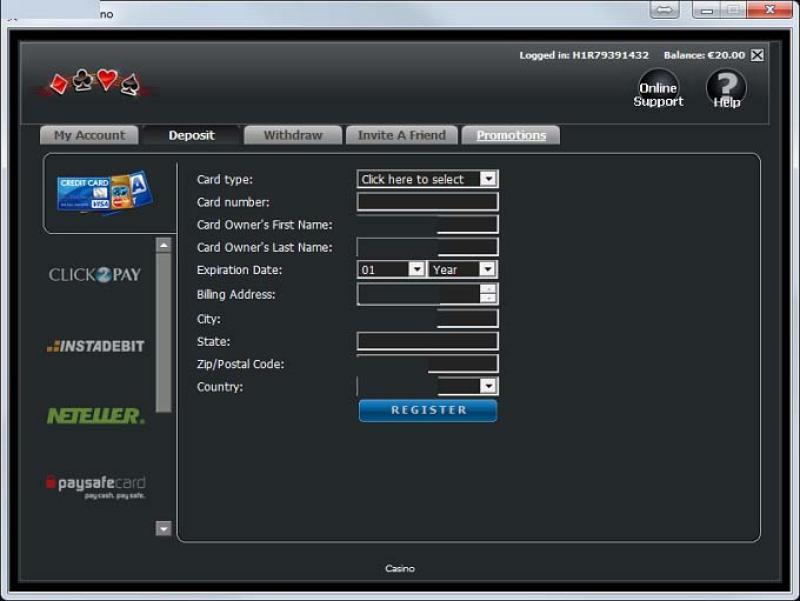Open the Card type dropdown
800x601 pixels.
(427, 179)
